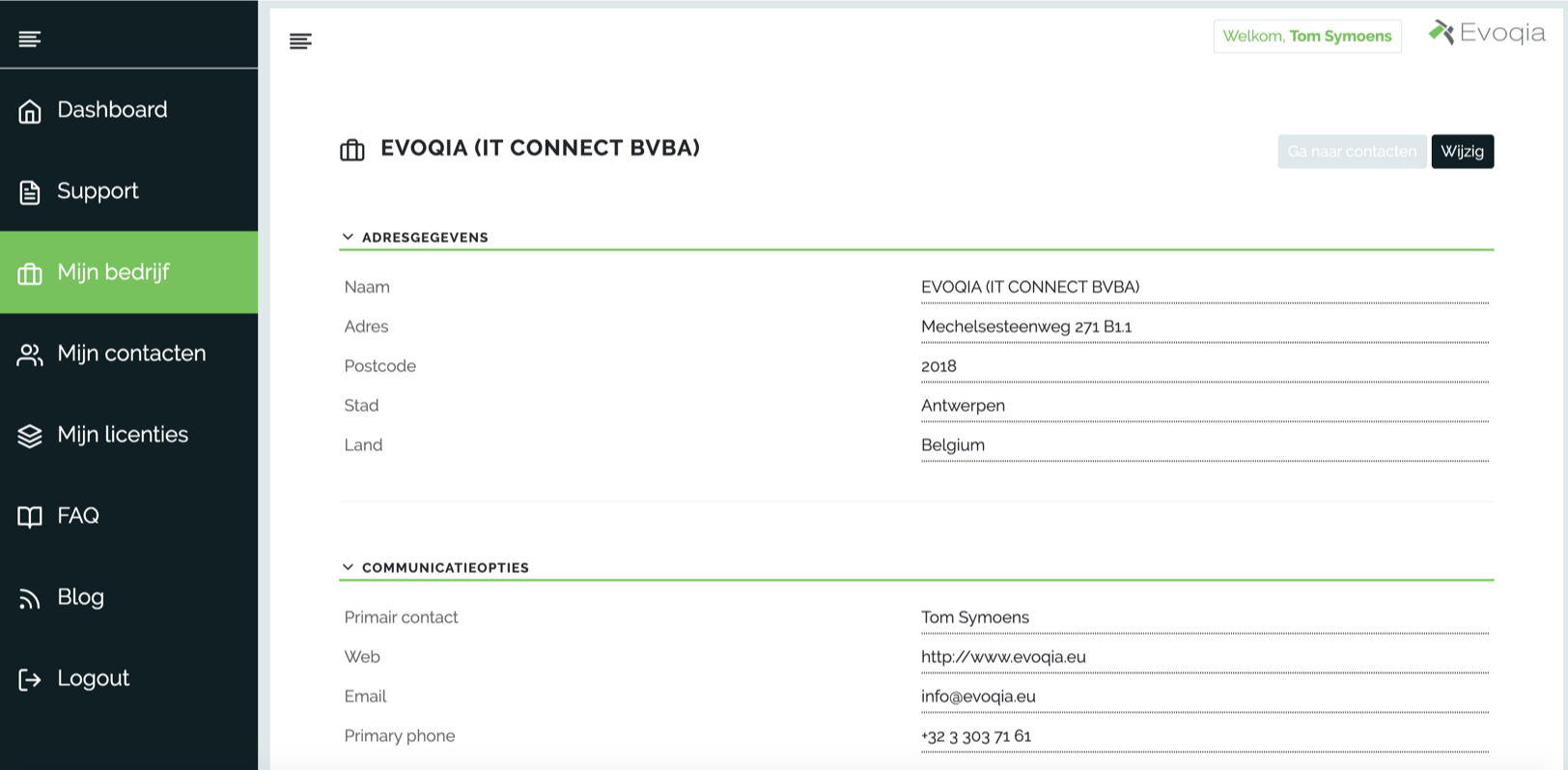Open the Support menu item

click(x=128, y=191)
